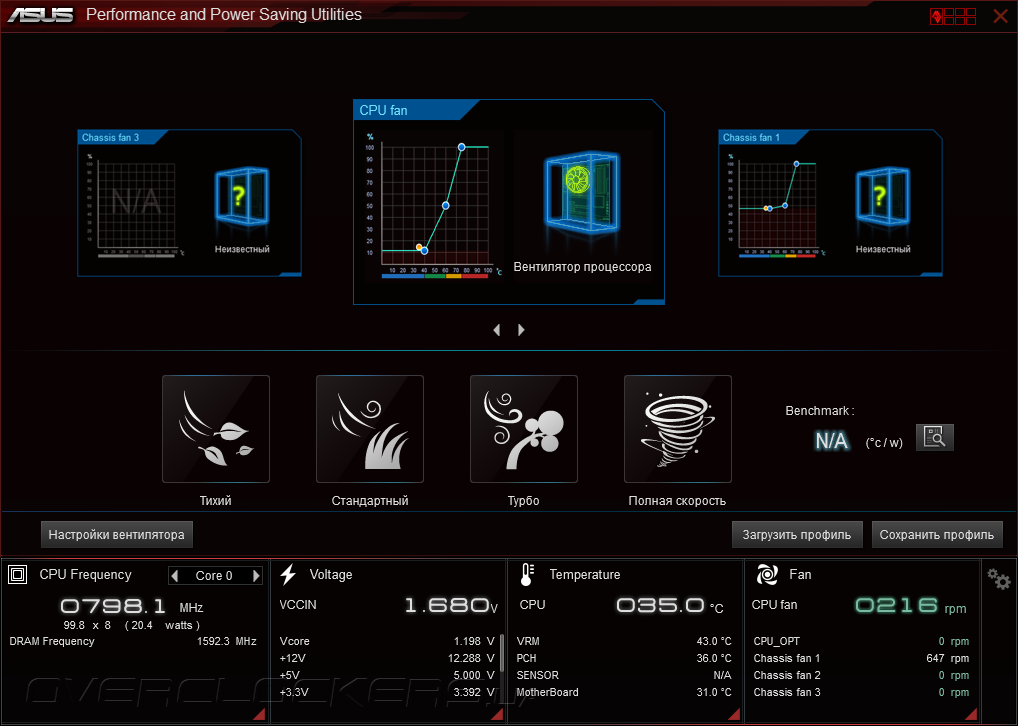
Task: Click the Chassis fan 2 0 rpm row
Action: click(861, 675)
